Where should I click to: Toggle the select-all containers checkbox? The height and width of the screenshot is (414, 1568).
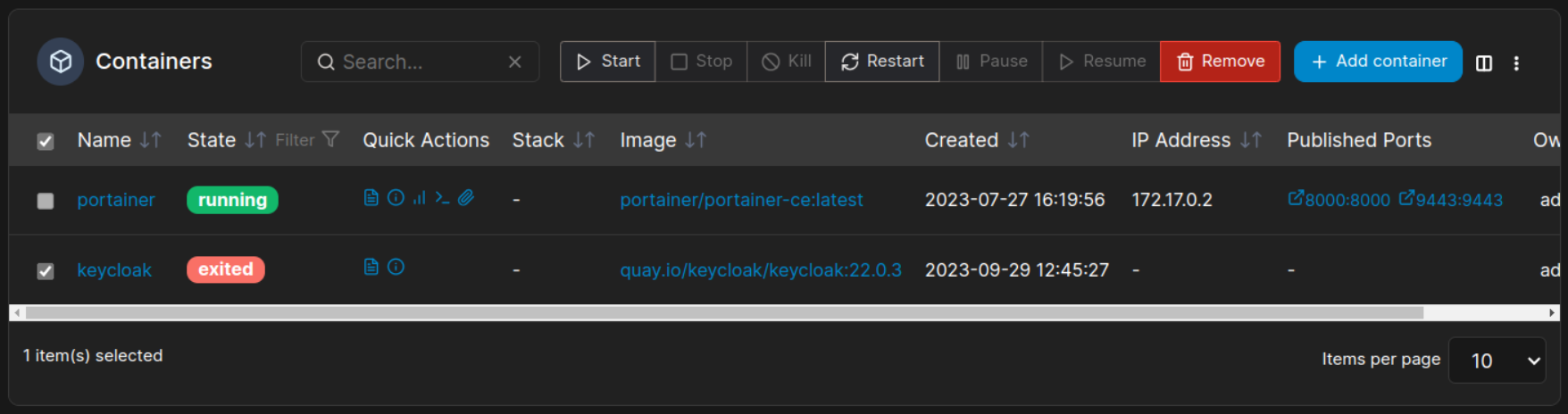(46, 141)
